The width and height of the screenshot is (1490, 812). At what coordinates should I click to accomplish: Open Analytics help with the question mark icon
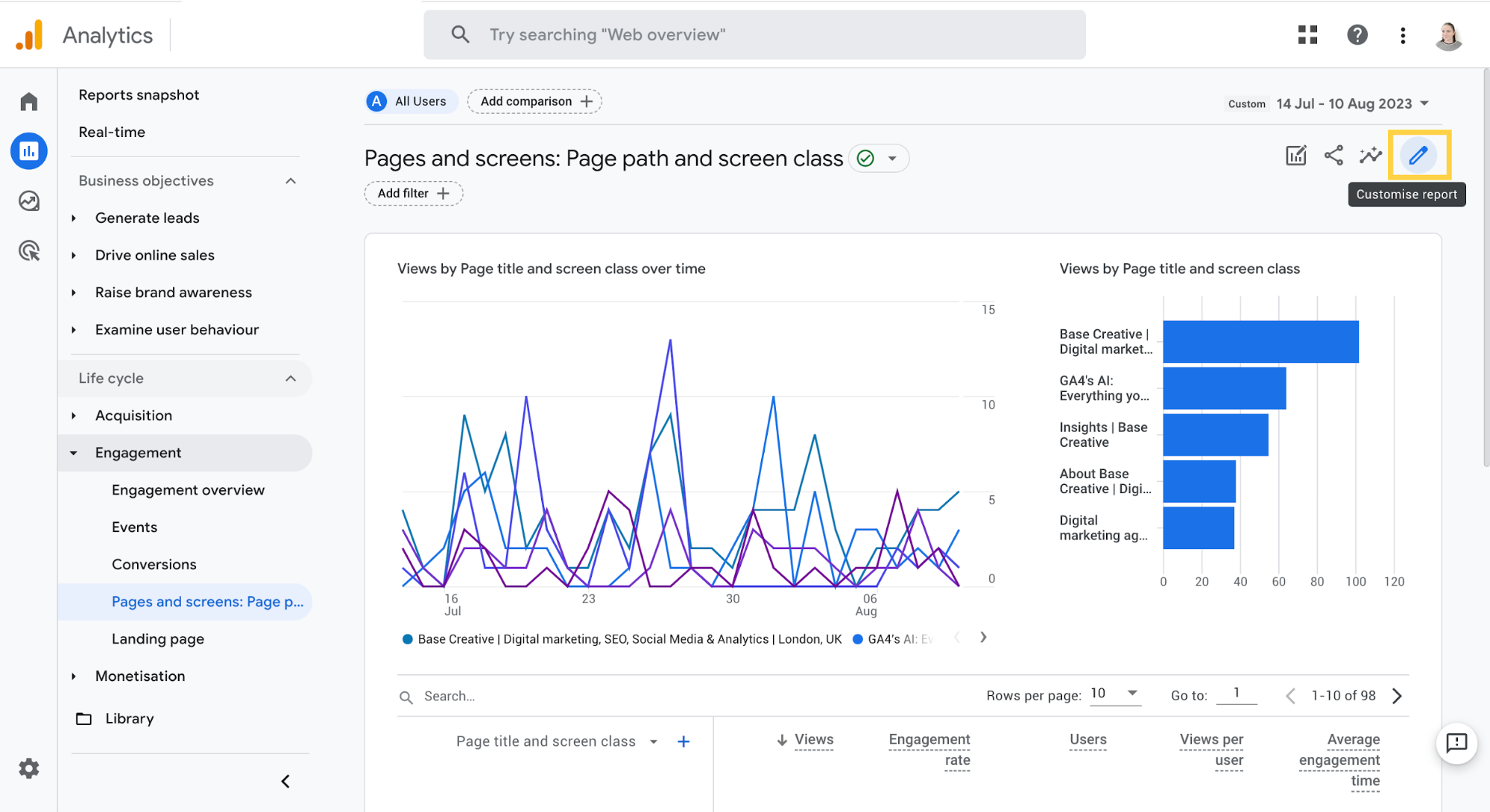(x=1357, y=34)
